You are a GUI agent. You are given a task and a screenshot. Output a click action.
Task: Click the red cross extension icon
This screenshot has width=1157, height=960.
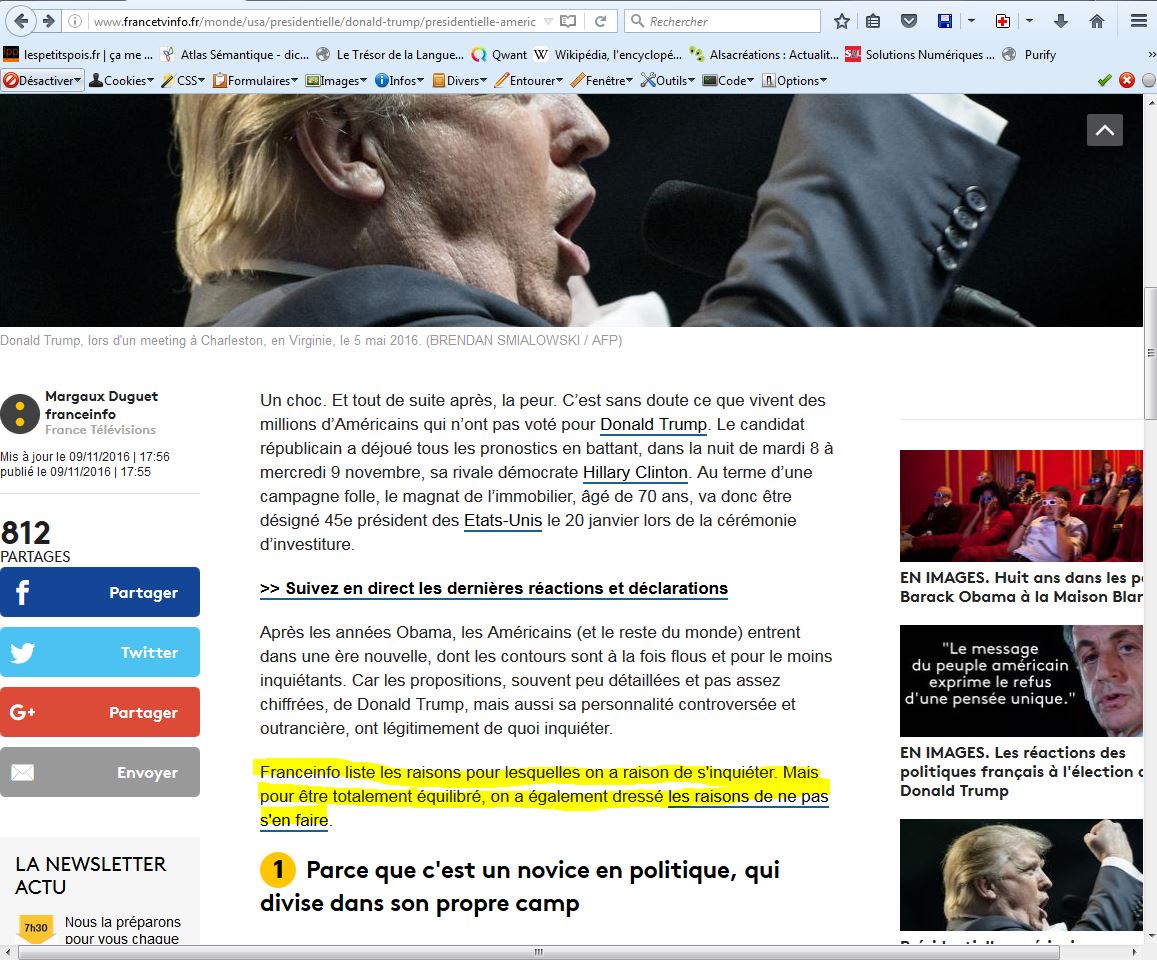click(1003, 21)
